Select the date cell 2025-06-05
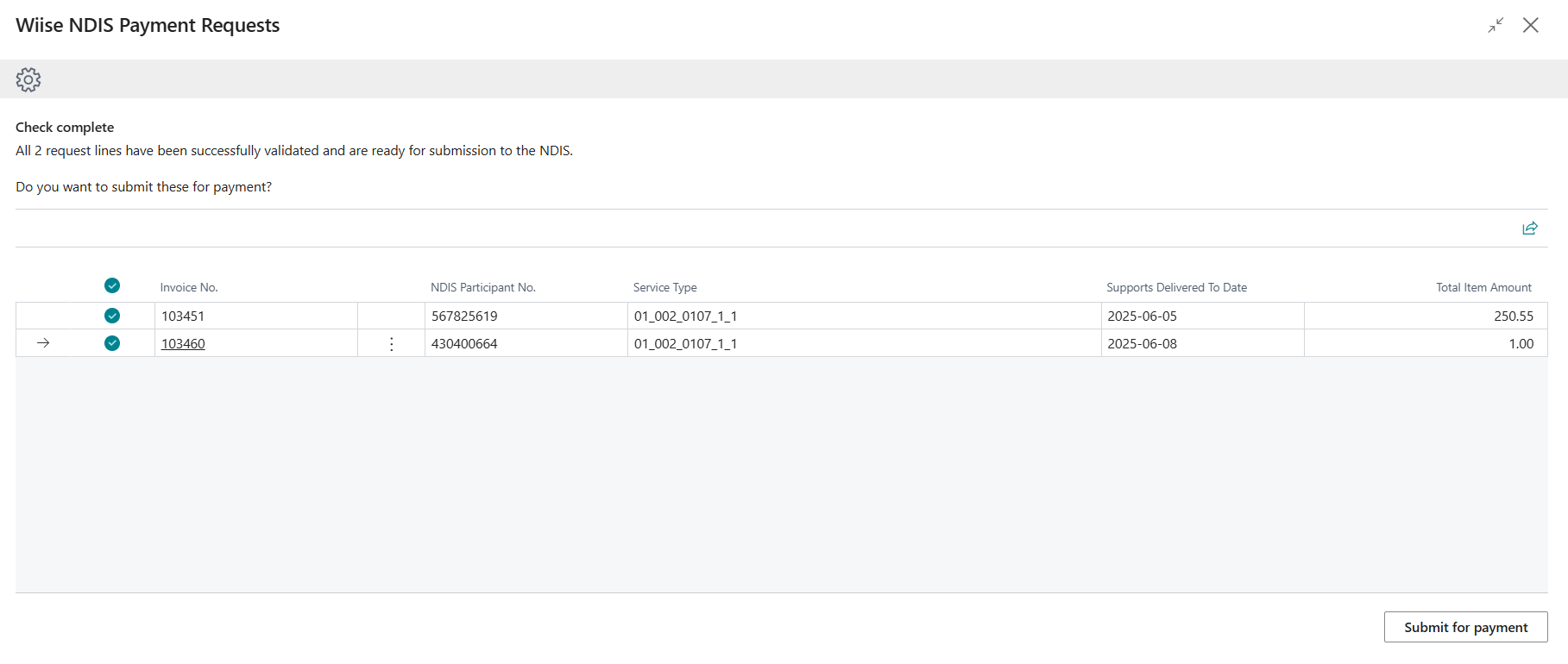This screenshot has width=1568, height=664. (1203, 316)
